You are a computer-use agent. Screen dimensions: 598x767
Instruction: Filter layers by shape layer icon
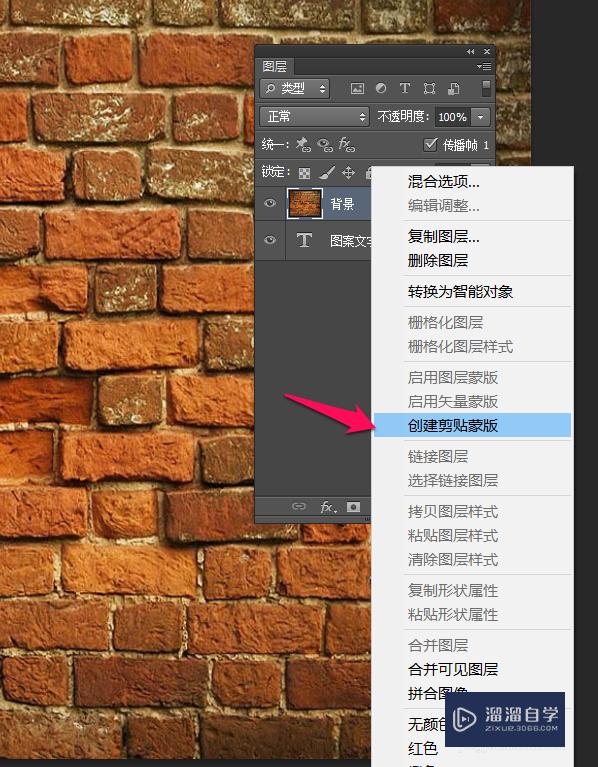click(429, 89)
